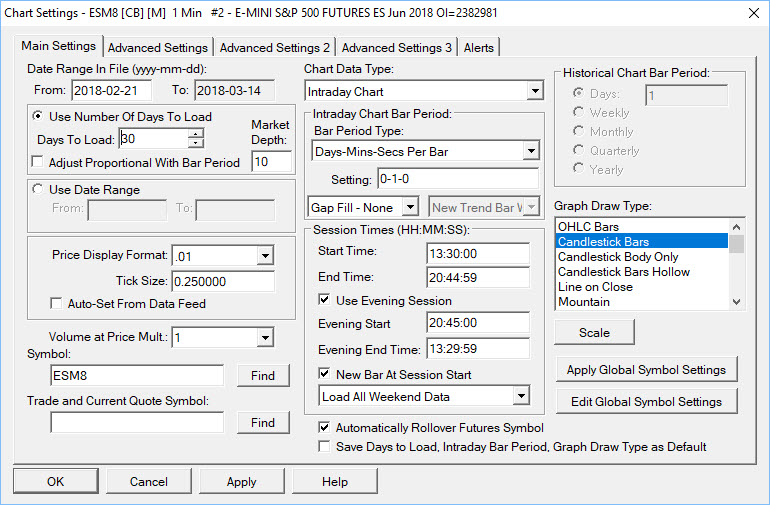Click Apply Global Symbol Settings
The width and height of the screenshot is (770, 505).
coord(646,369)
